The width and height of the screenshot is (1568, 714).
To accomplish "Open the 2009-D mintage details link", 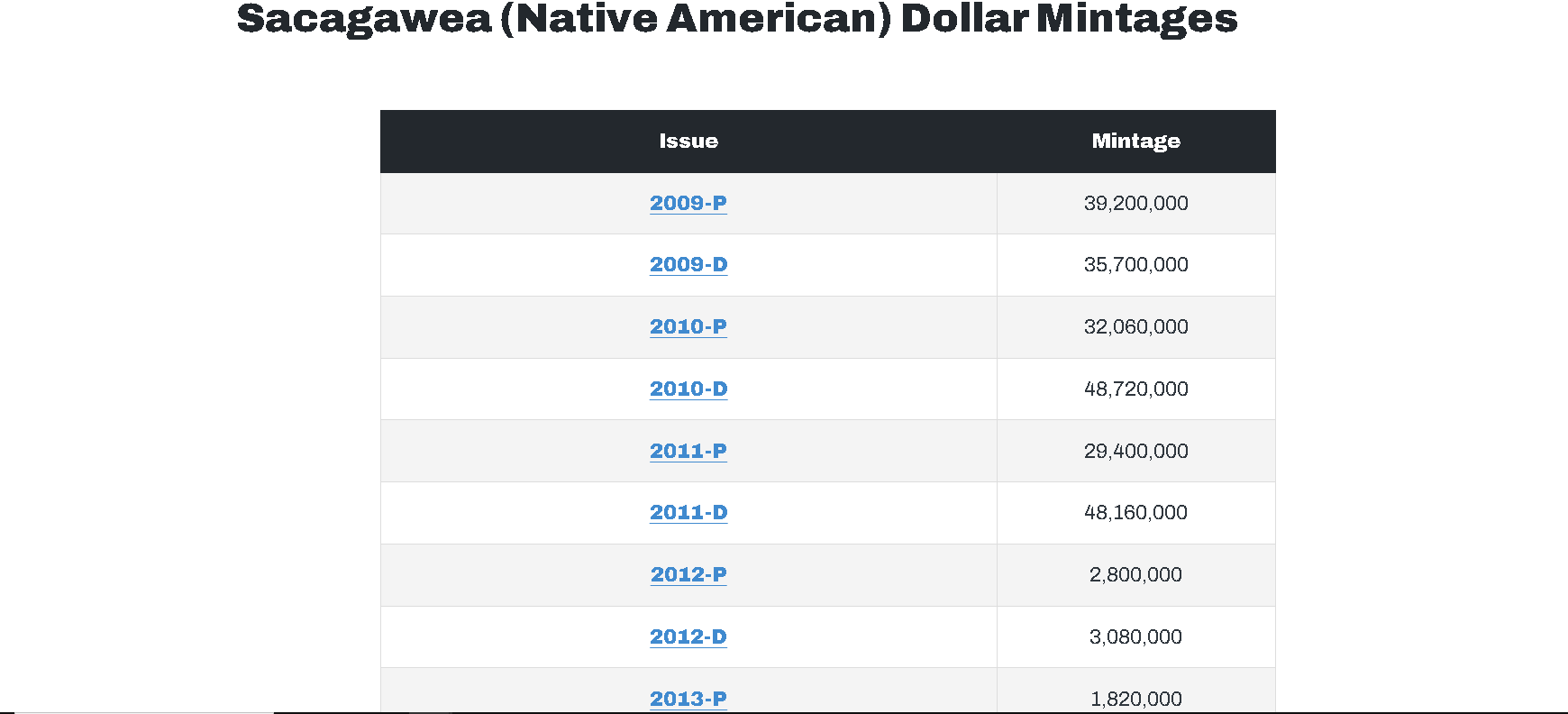I will pos(688,264).
